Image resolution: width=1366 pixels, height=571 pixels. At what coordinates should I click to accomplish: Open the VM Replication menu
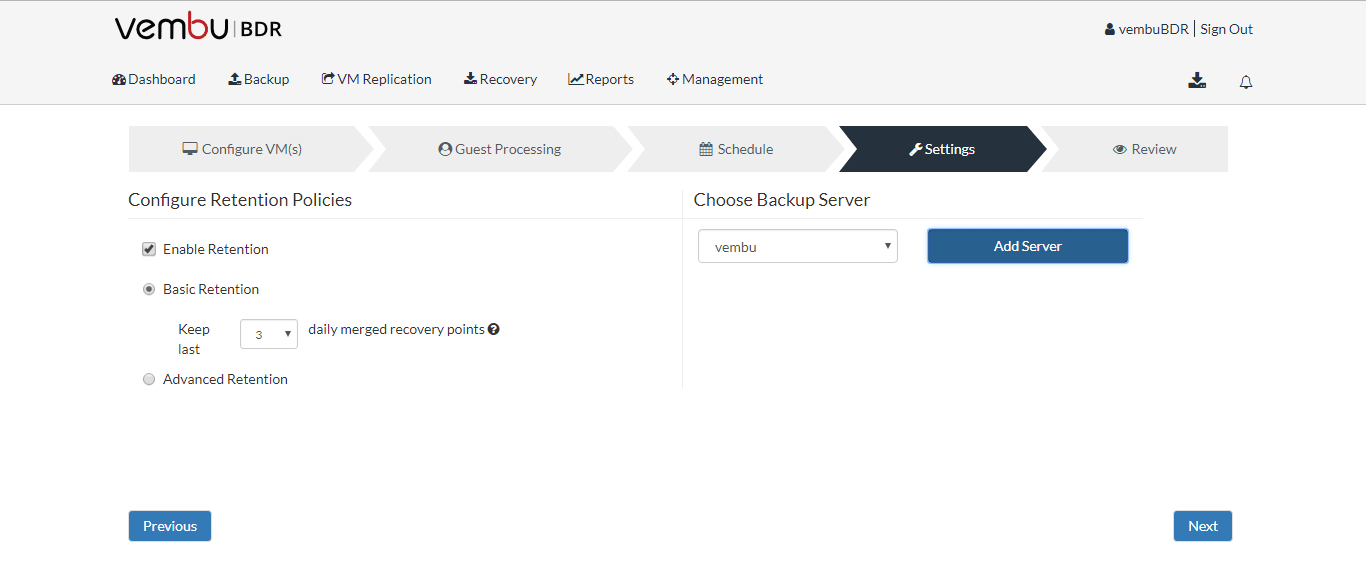tap(377, 79)
